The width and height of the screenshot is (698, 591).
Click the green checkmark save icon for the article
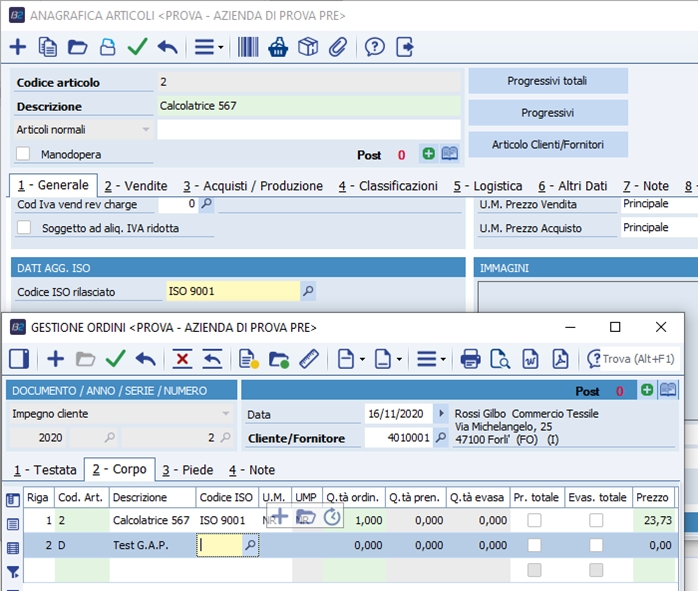tap(137, 47)
